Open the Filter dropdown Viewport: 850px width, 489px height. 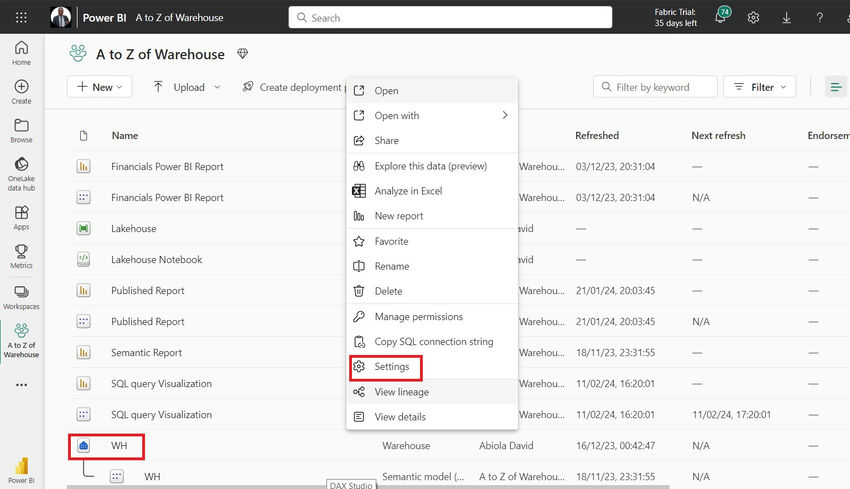coord(760,87)
